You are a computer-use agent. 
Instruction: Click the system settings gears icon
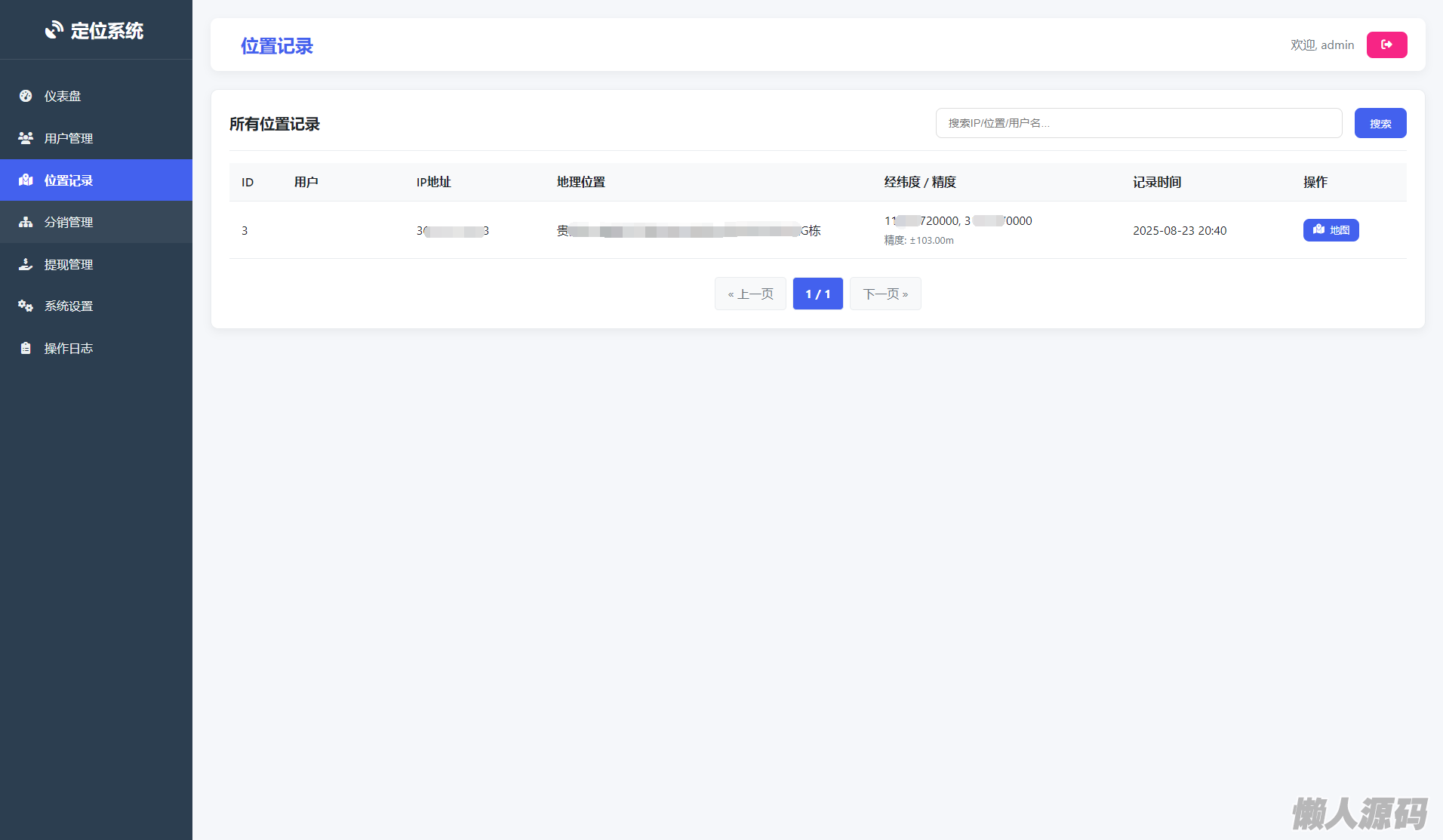26,306
